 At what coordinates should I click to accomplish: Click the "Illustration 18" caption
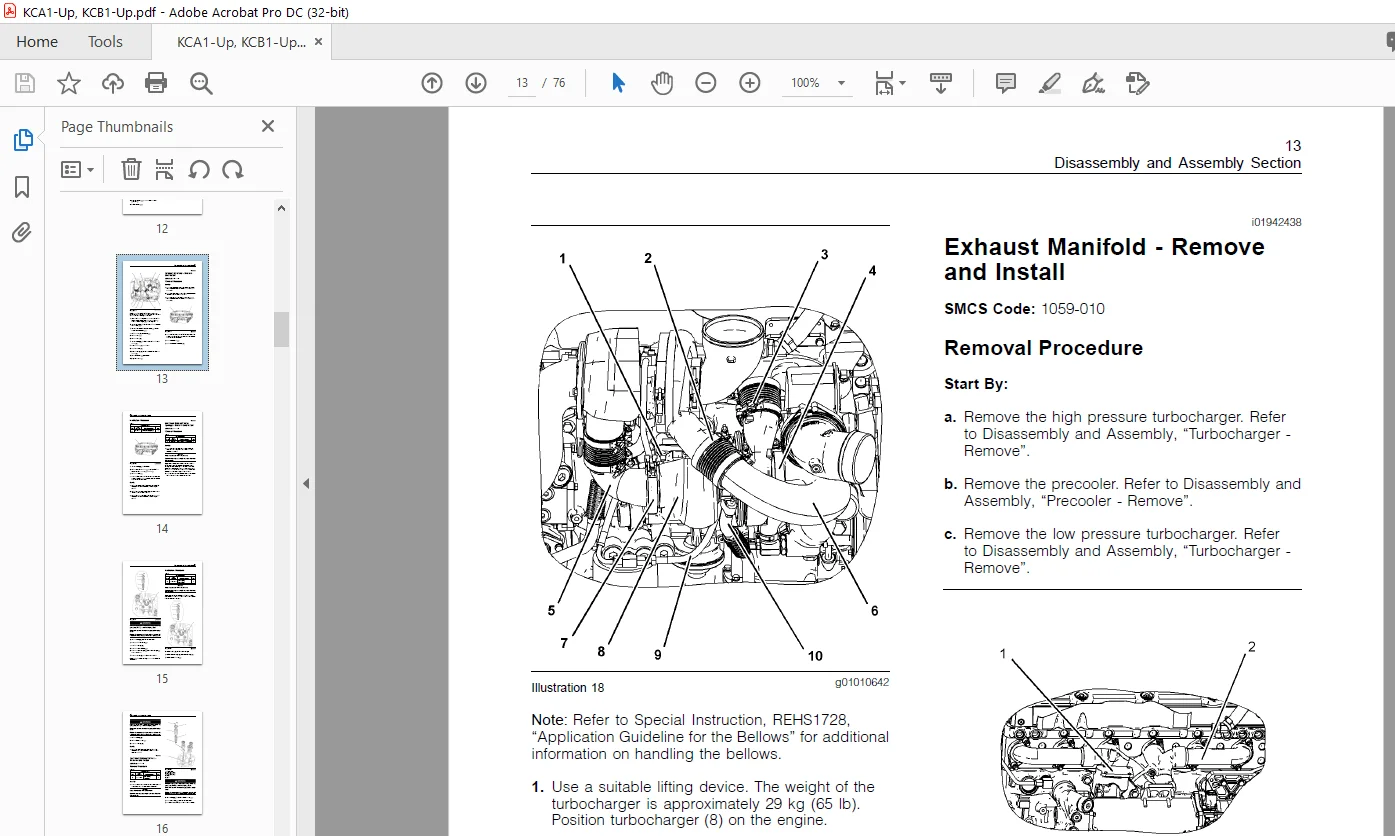567,688
